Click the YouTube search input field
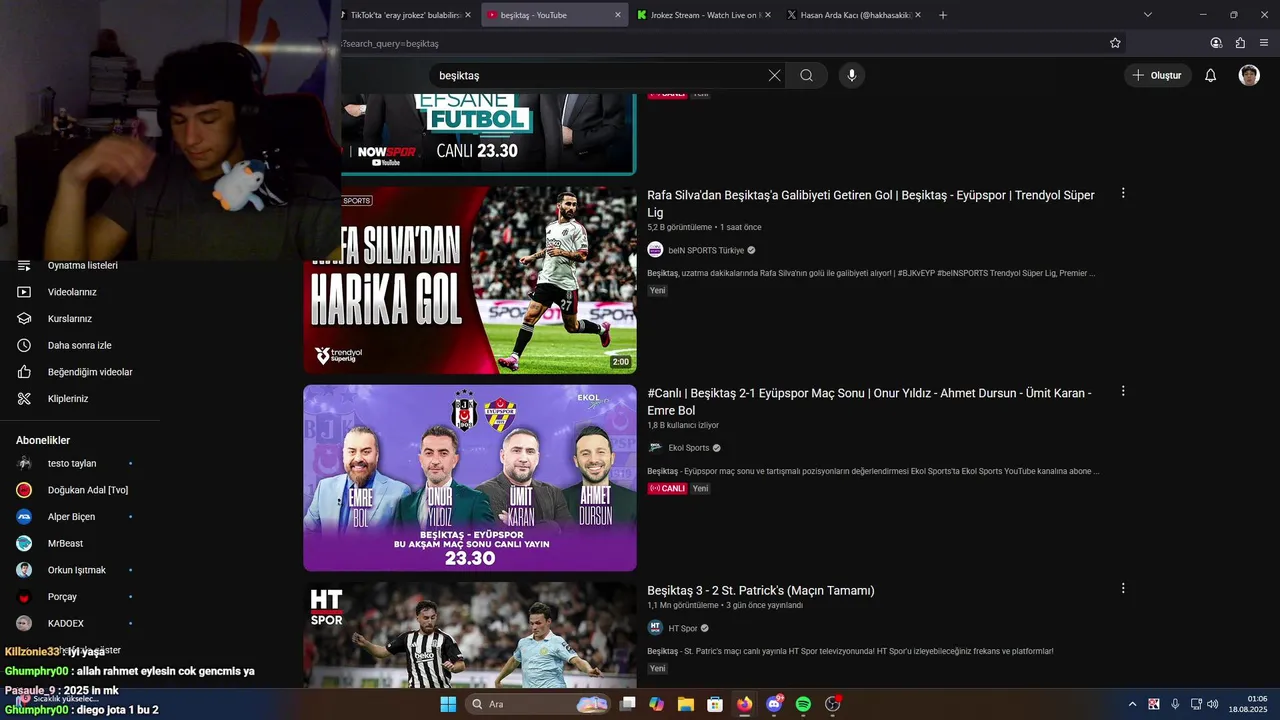The image size is (1280, 720). [x=598, y=75]
